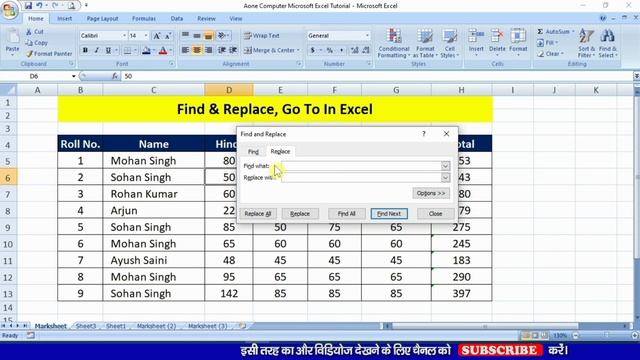Screen dimensions: 640x360
Task: Expand the Find what history dropdown
Action: point(445,166)
